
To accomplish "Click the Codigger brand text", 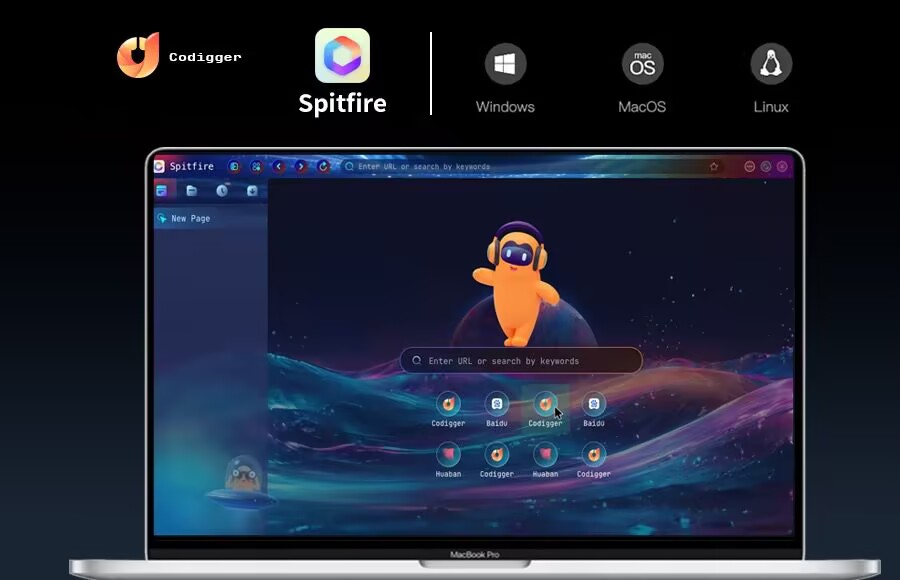I will tap(205, 57).
